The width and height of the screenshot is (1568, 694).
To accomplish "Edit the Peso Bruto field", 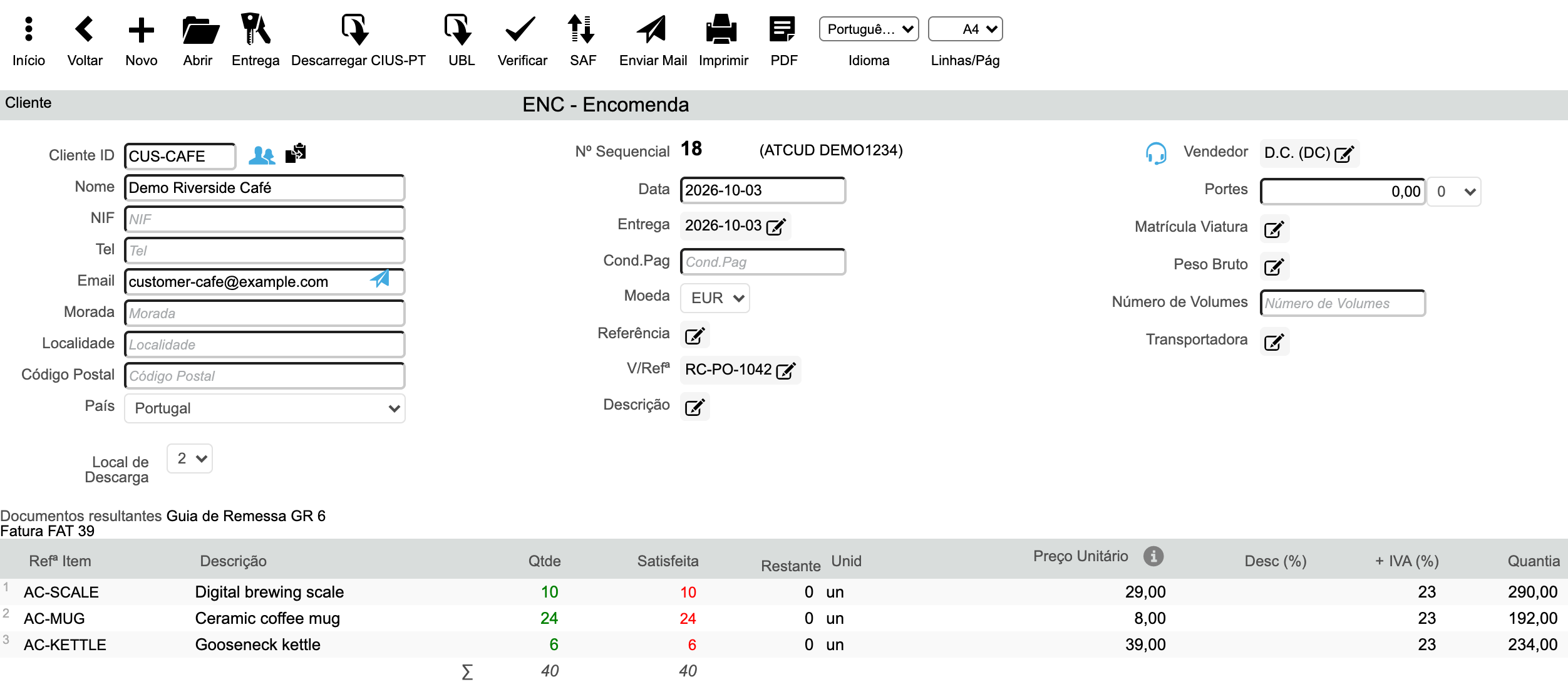I will click(1274, 267).
